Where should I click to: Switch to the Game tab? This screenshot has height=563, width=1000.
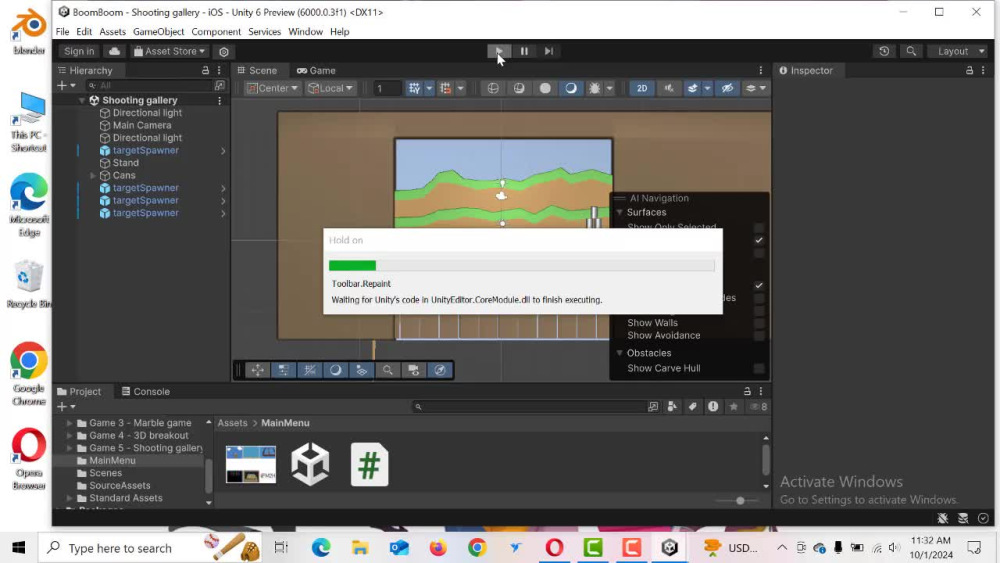pos(316,71)
